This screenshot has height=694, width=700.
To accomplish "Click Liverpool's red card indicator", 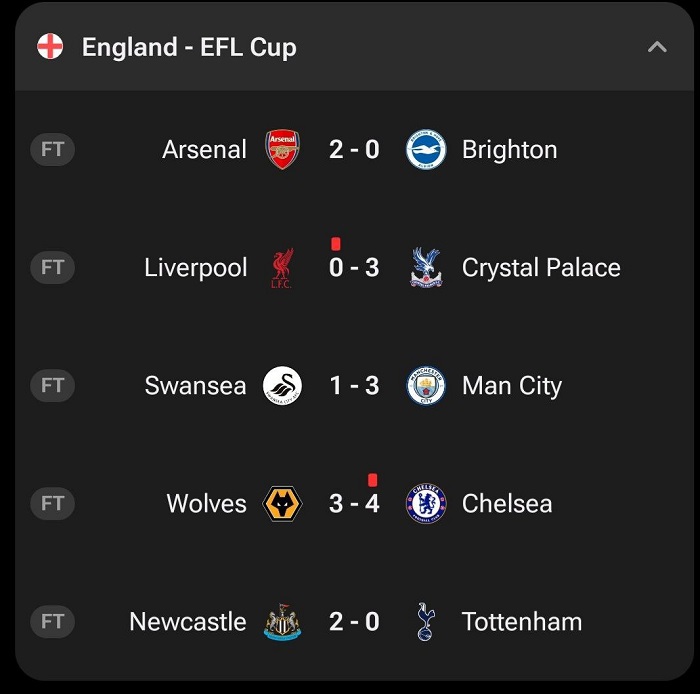I will pos(336,243).
